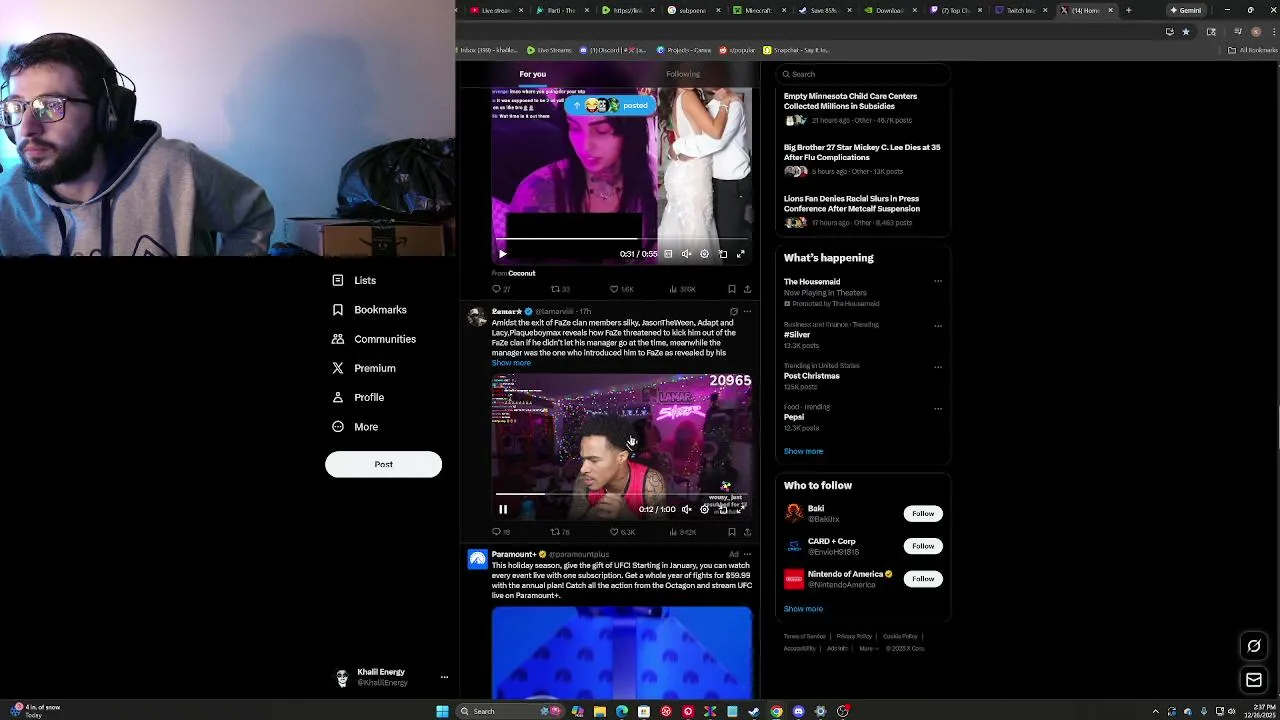Image resolution: width=1280 pixels, height=720 pixels.
Task: Reply to Lamar's post
Action: (500, 532)
